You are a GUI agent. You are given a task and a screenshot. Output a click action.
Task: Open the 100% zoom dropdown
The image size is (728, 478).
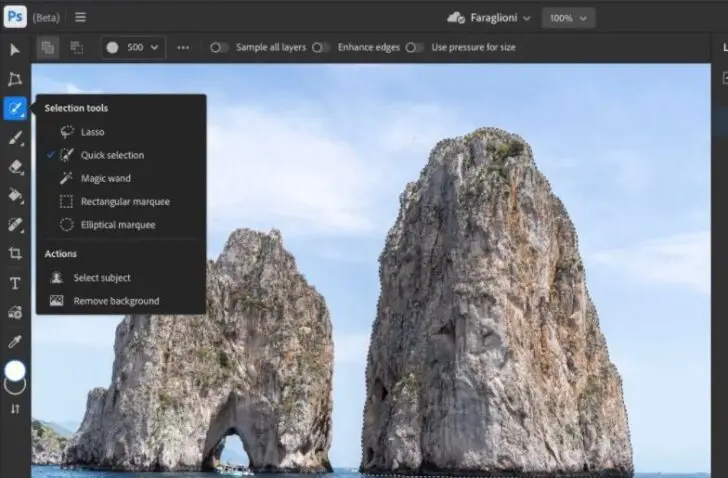pos(568,18)
